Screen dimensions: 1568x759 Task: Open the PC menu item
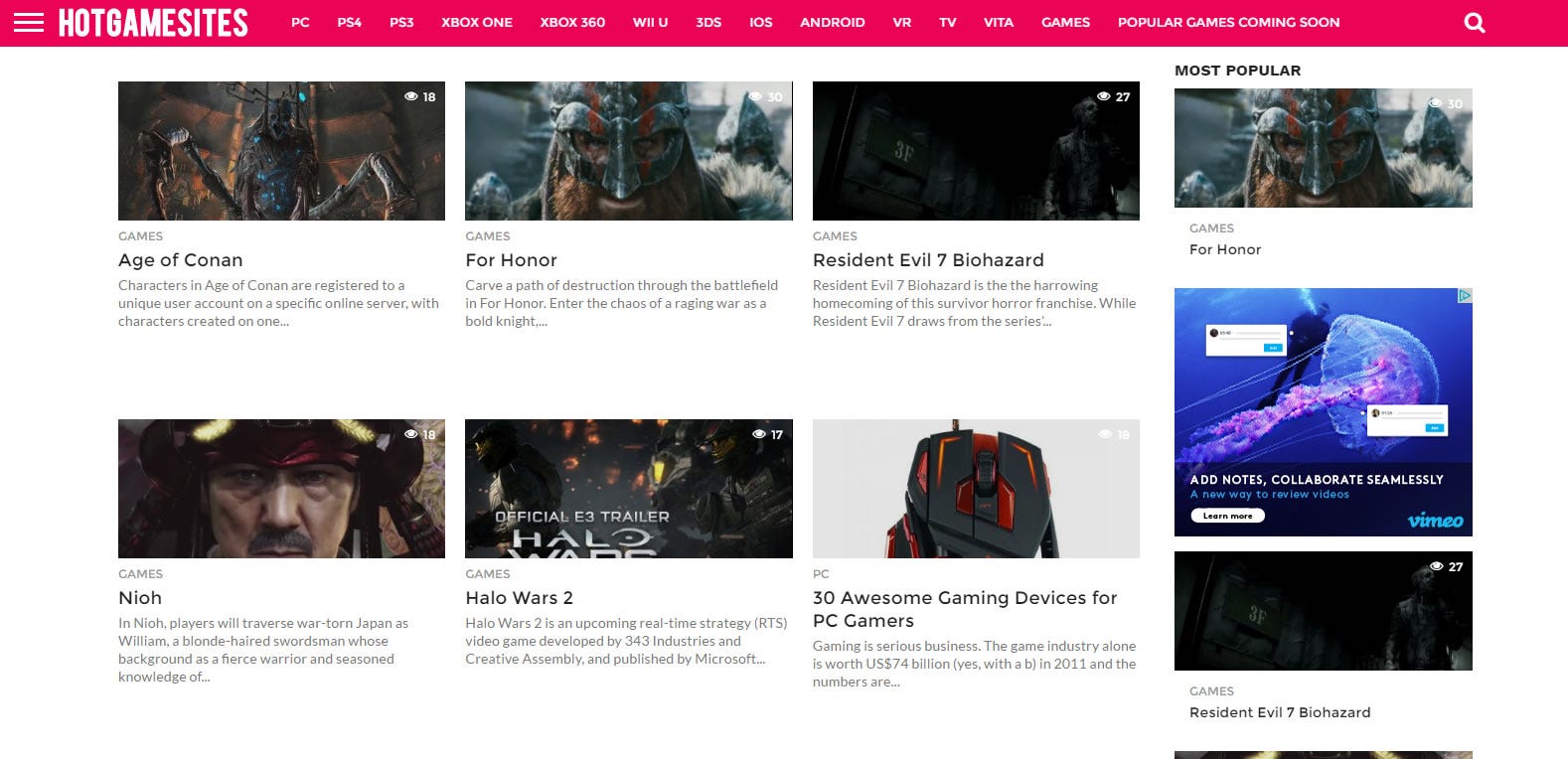[300, 22]
